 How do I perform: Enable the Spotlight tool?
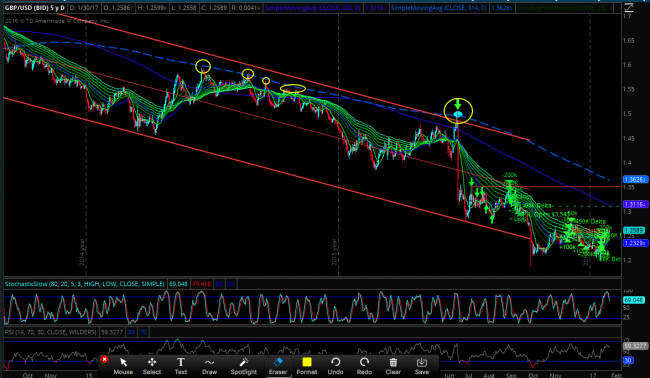tap(244, 366)
